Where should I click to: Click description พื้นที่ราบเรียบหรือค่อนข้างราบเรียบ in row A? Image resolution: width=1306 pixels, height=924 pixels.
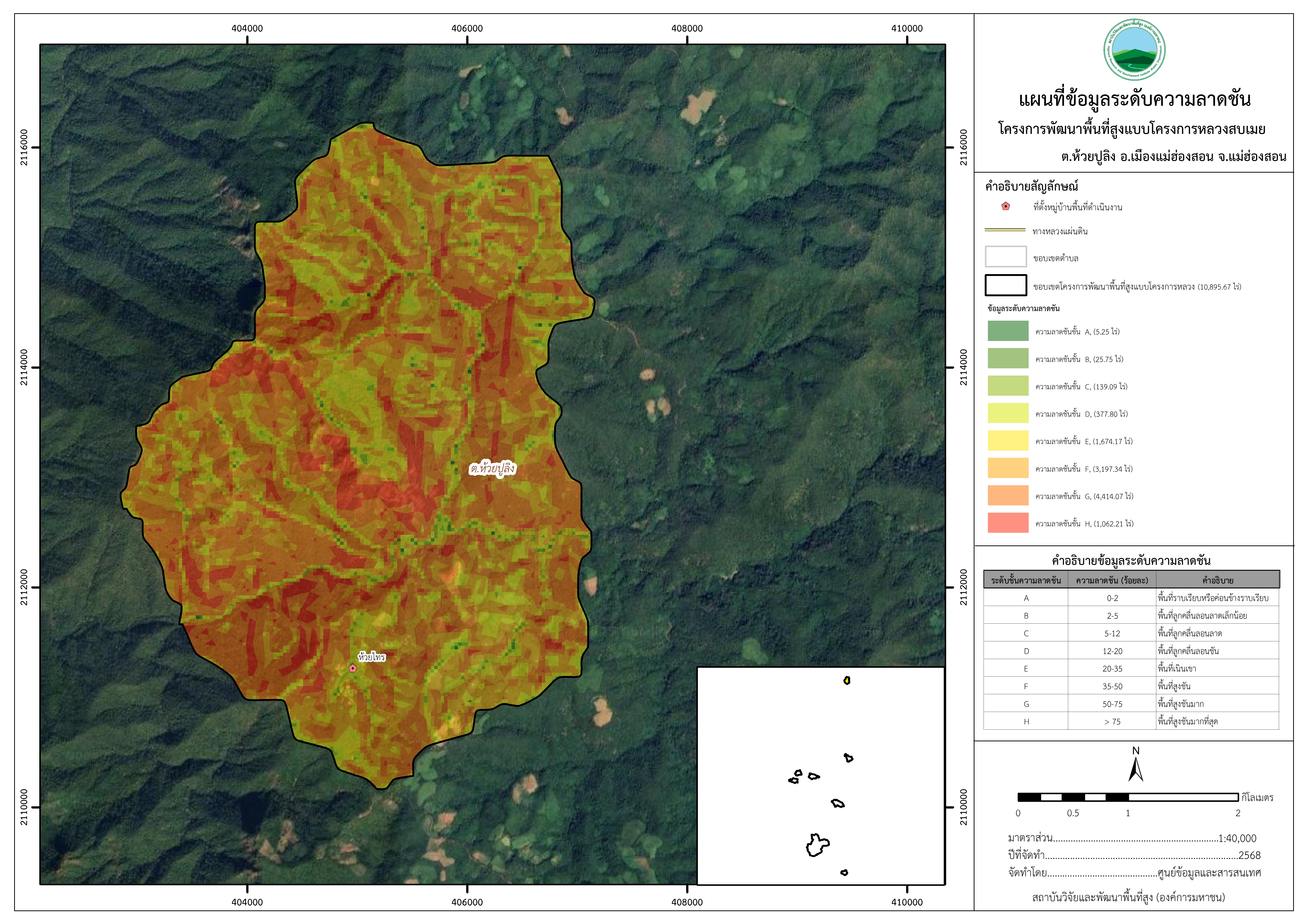[1213, 598]
